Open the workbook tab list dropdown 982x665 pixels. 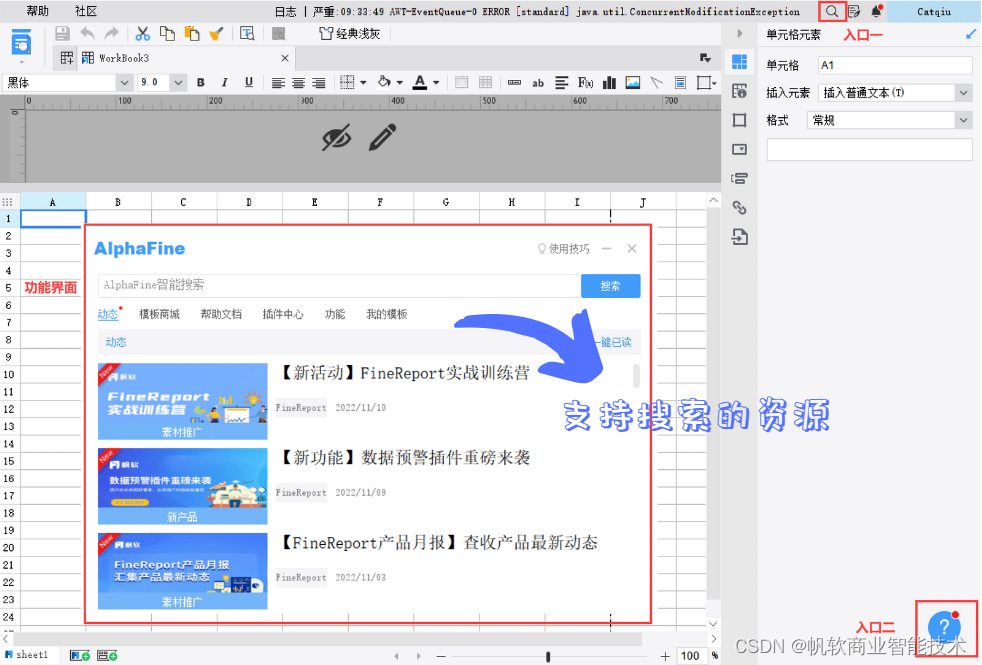(x=705, y=58)
